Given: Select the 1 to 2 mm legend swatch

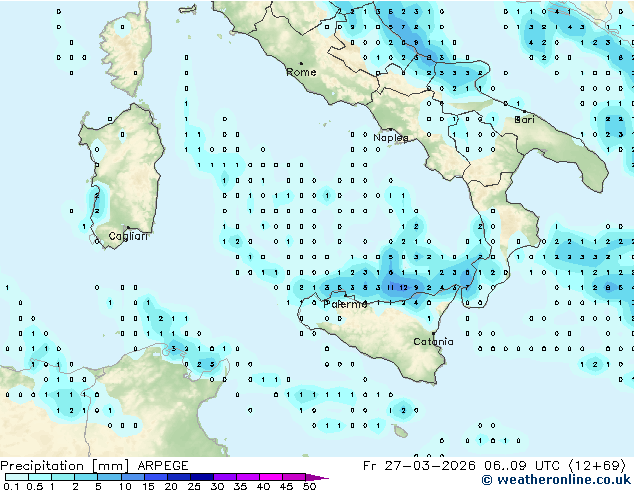Looking at the screenshot, I should [63, 477].
